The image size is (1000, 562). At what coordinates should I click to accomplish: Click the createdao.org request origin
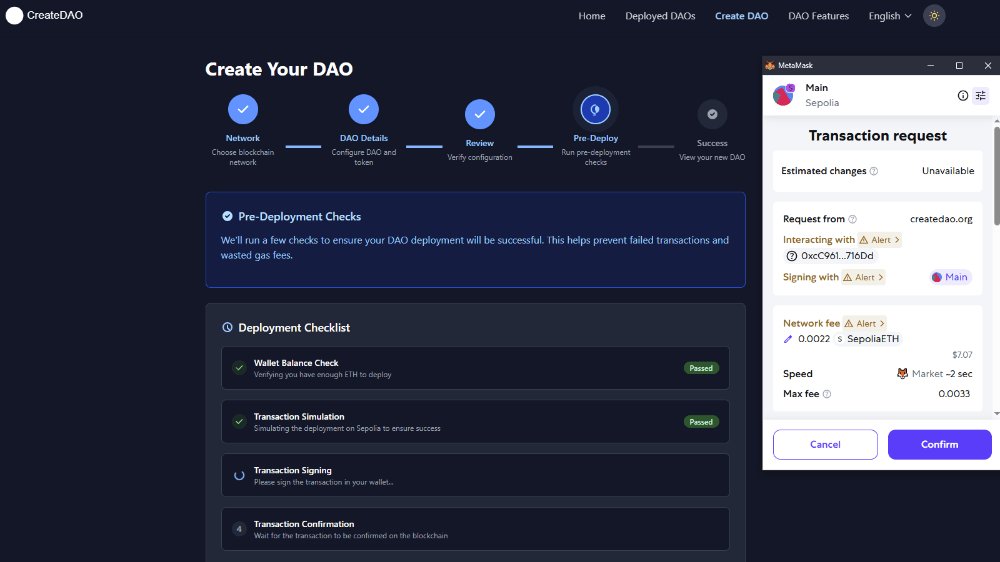tap(941, 219)
